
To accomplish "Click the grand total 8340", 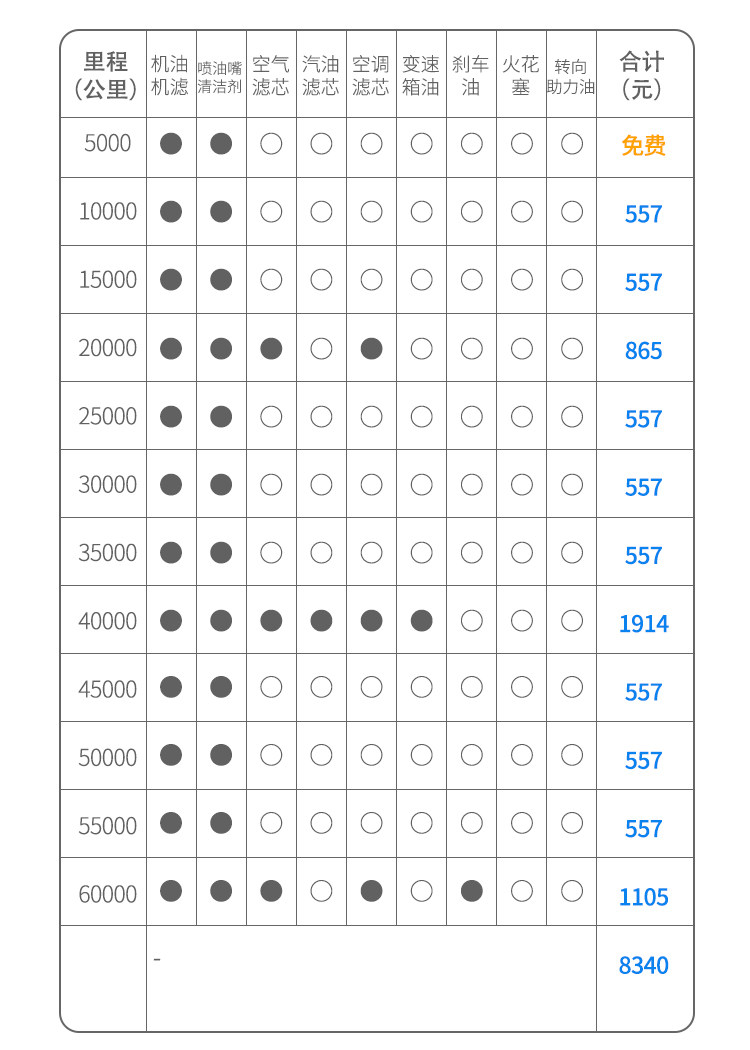I will tap(643, 965).
